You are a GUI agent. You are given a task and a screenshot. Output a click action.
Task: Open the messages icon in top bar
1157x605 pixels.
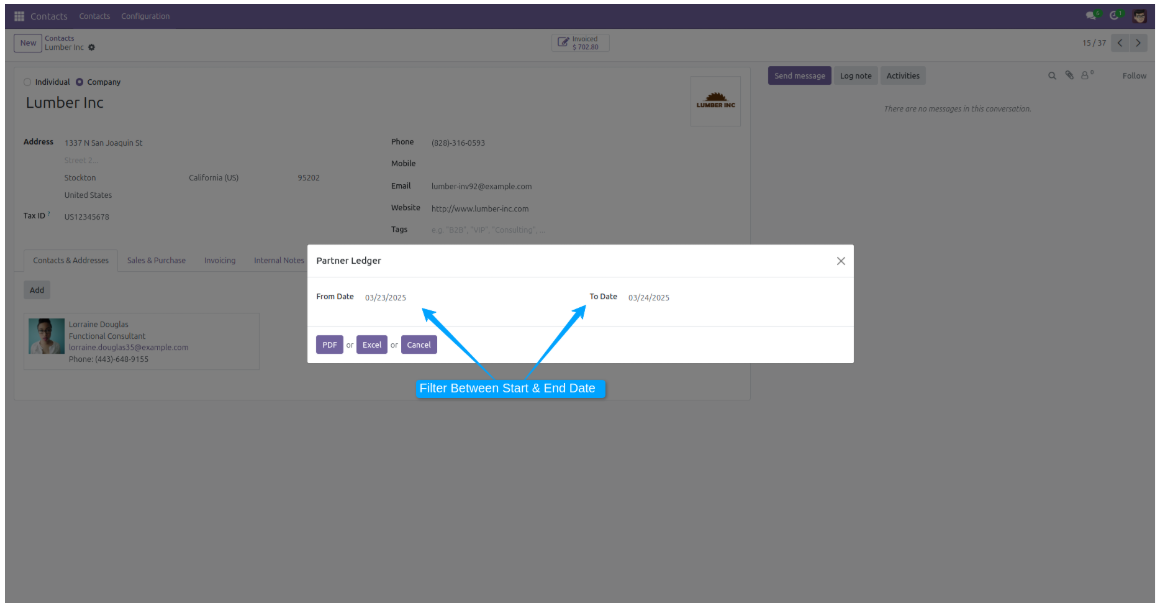[1092, 16]
